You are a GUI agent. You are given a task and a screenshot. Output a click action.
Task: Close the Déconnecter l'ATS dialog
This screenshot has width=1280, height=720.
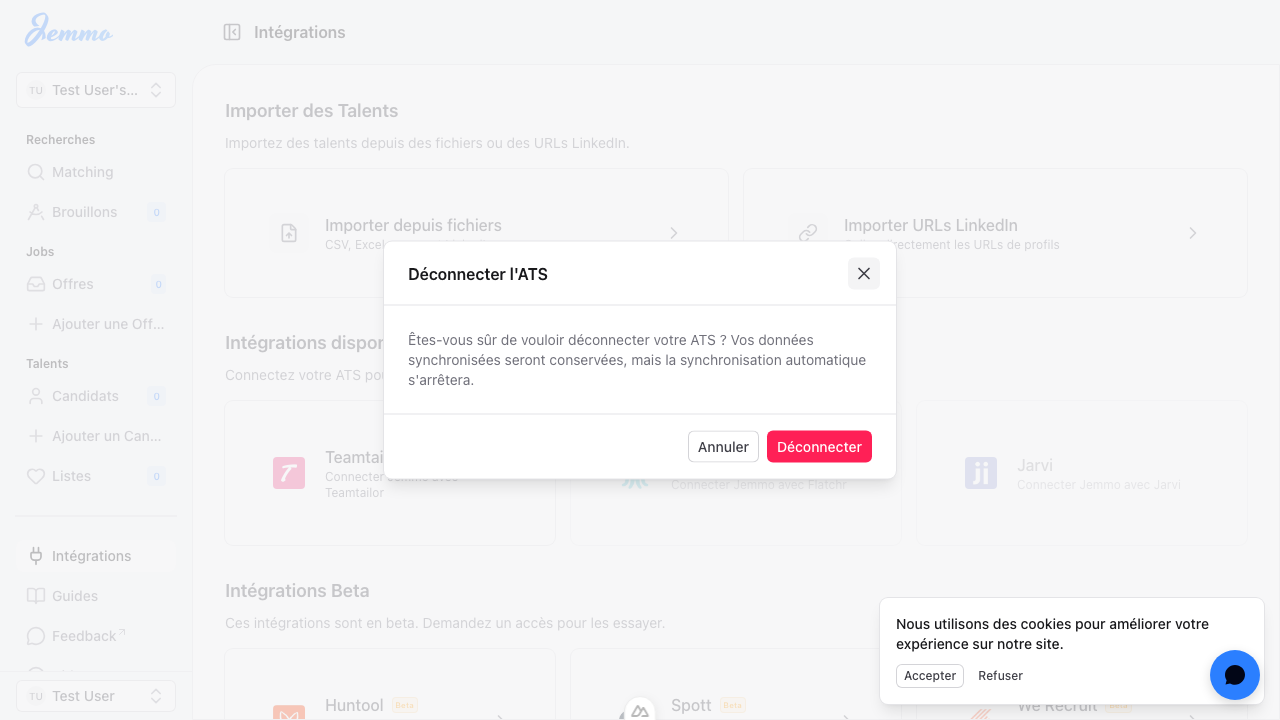(x=863, y=273)
